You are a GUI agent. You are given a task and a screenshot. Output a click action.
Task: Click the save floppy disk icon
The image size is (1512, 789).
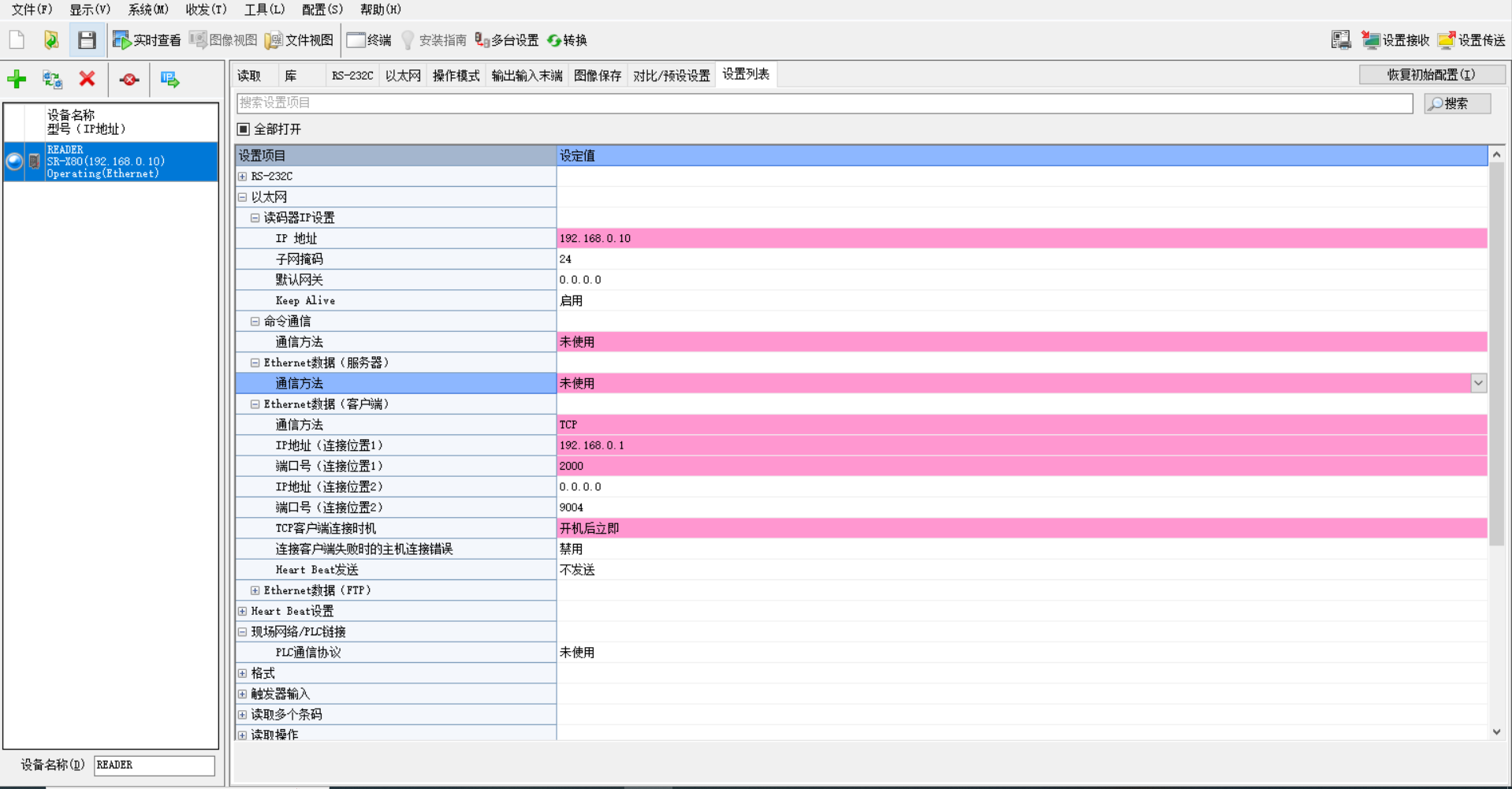click(87, 40)
